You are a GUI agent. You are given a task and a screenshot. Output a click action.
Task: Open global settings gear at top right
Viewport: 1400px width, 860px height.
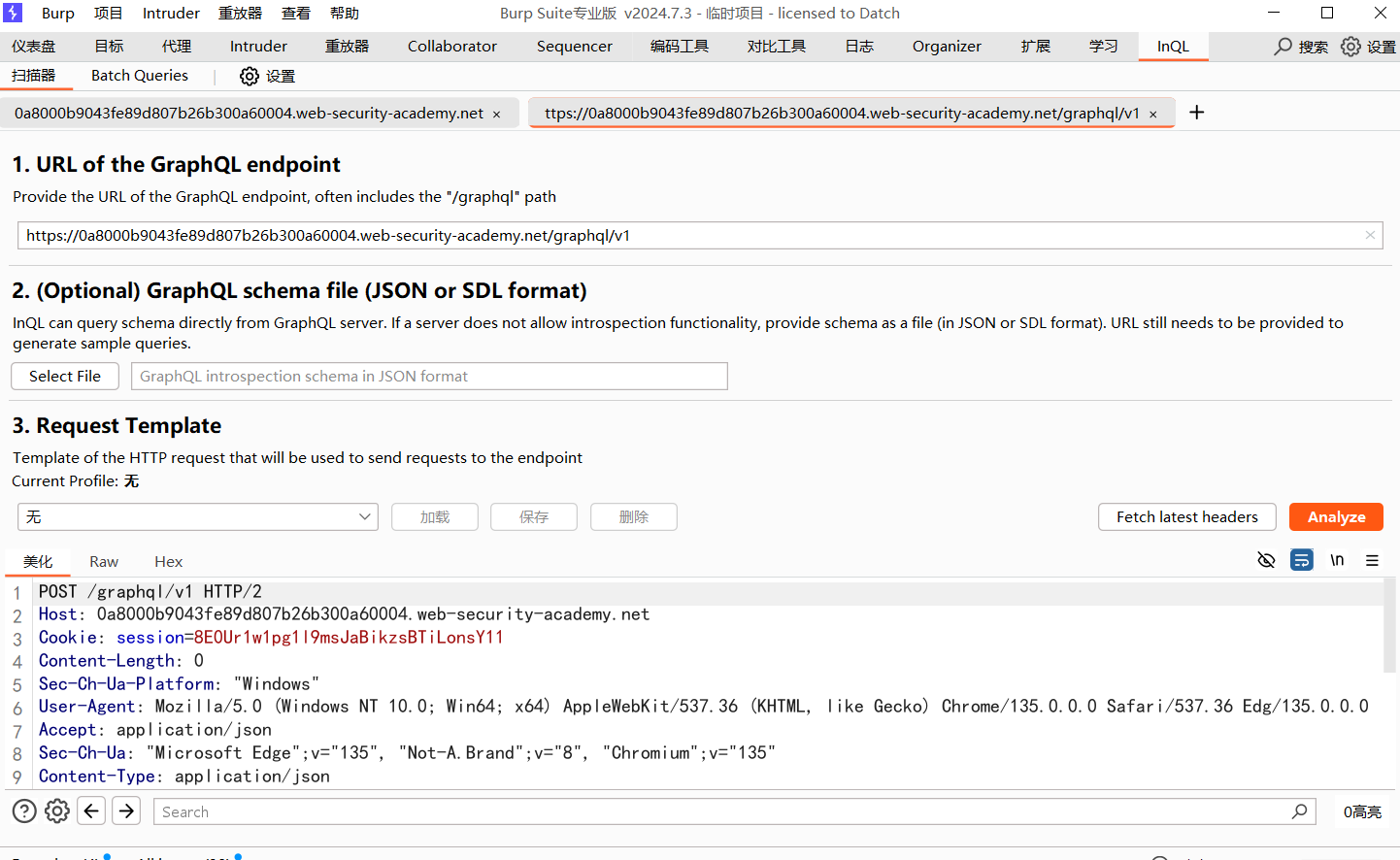point(1350,47)
